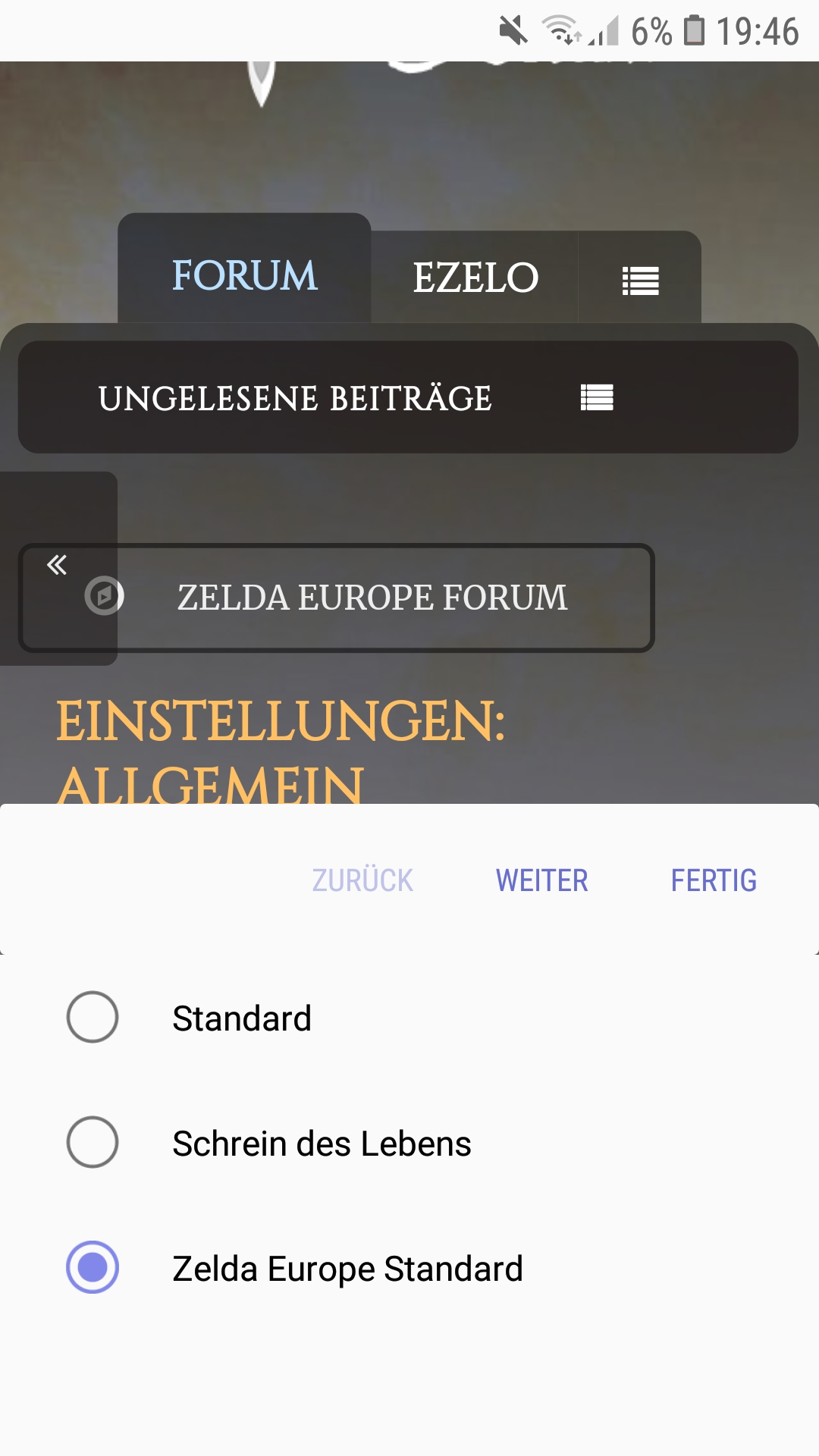The width and height of the screenshot is (819, 1456).
Task: Open Ungelesene Beiträge link
Action: pyautogui.click(x=295, y=398)
